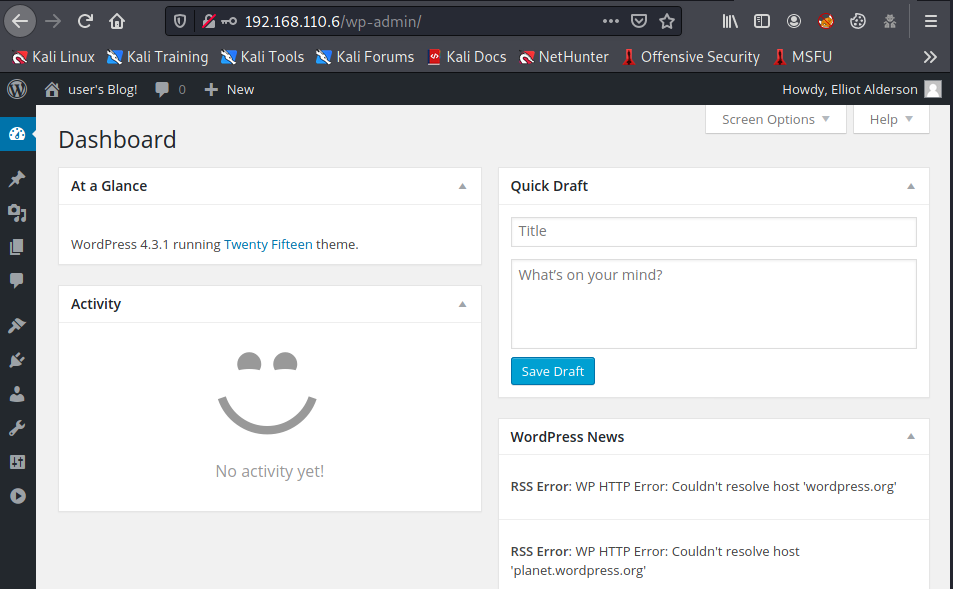Open the Howdy, Elliot Alderson account menu
This screenshot has height=589, width=953.
[860, 89]
